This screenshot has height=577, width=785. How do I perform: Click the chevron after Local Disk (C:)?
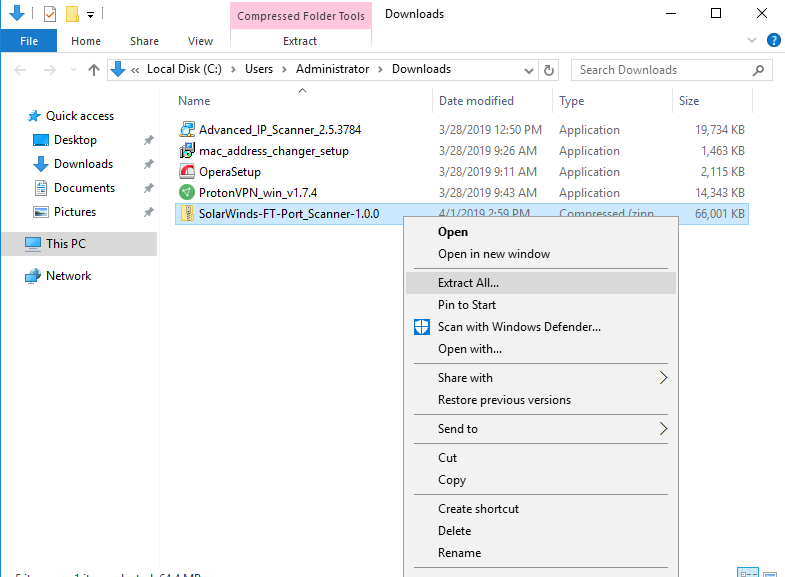(233, 70)
